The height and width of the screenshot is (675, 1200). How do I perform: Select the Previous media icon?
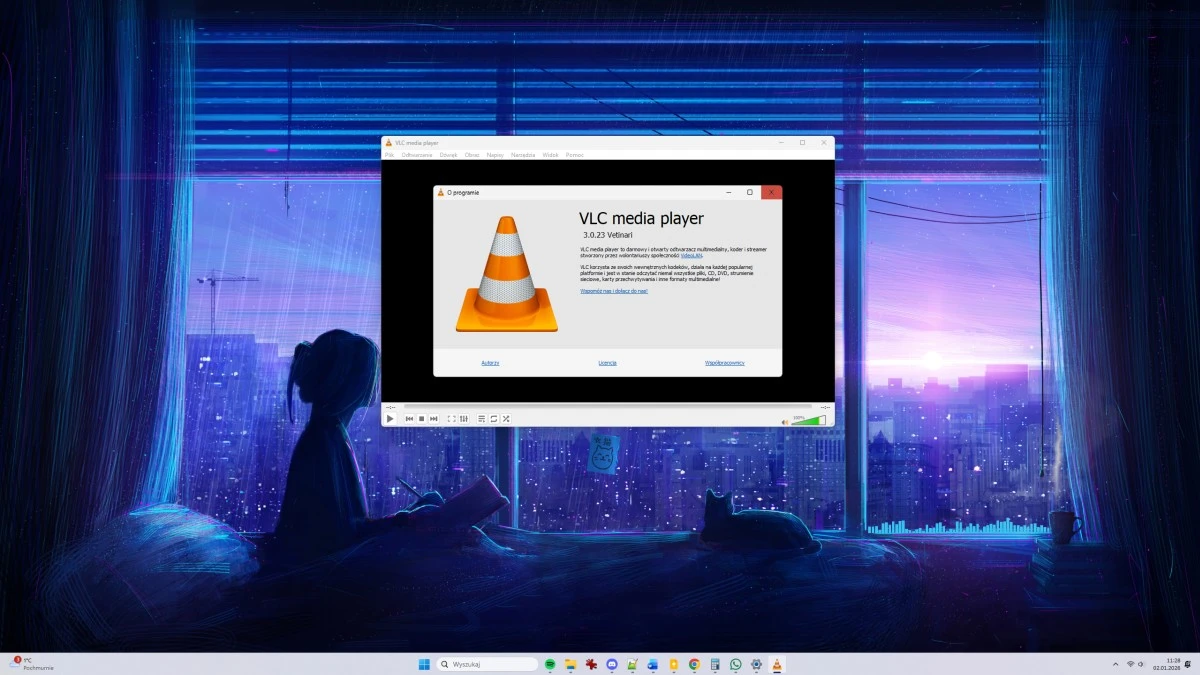[x=408, y=418]
